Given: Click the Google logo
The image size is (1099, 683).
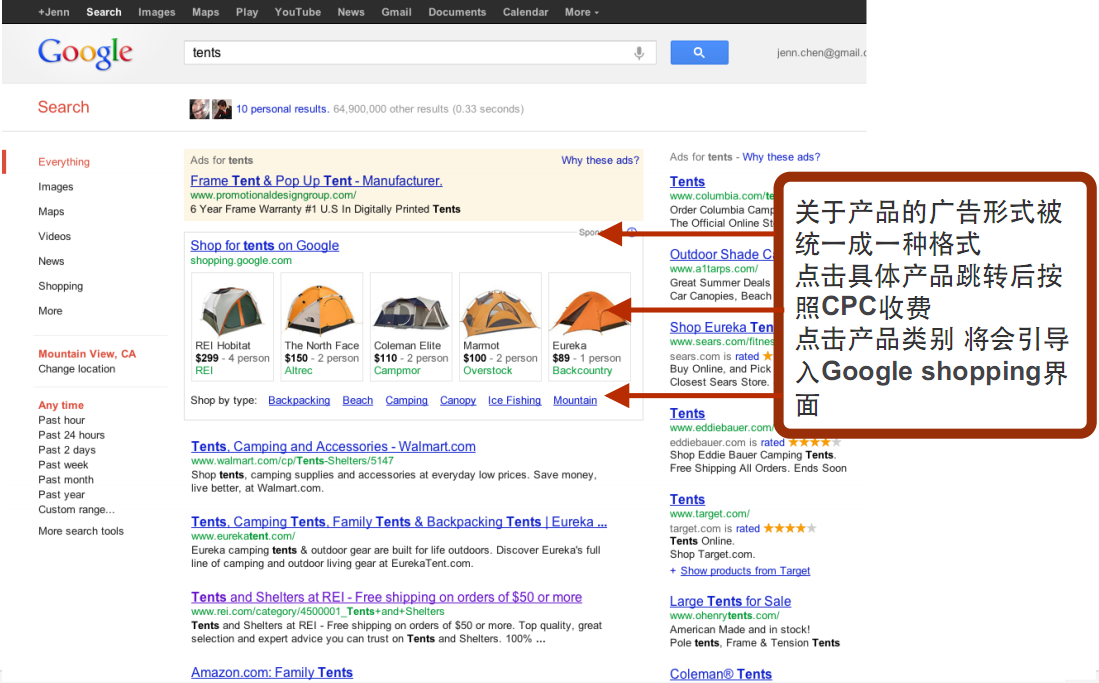Looking at the screenshot, I should pyautogui.click(x=85, y=53).
